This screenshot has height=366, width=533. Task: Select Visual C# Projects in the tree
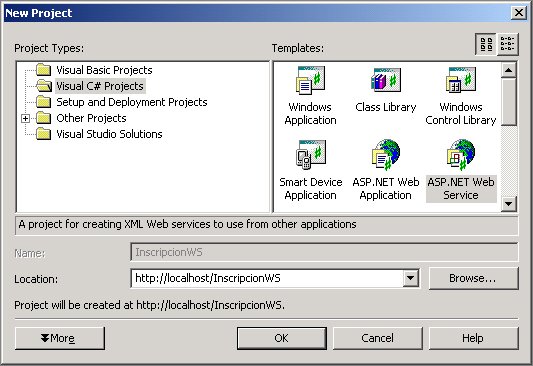[x=100, y=86]
